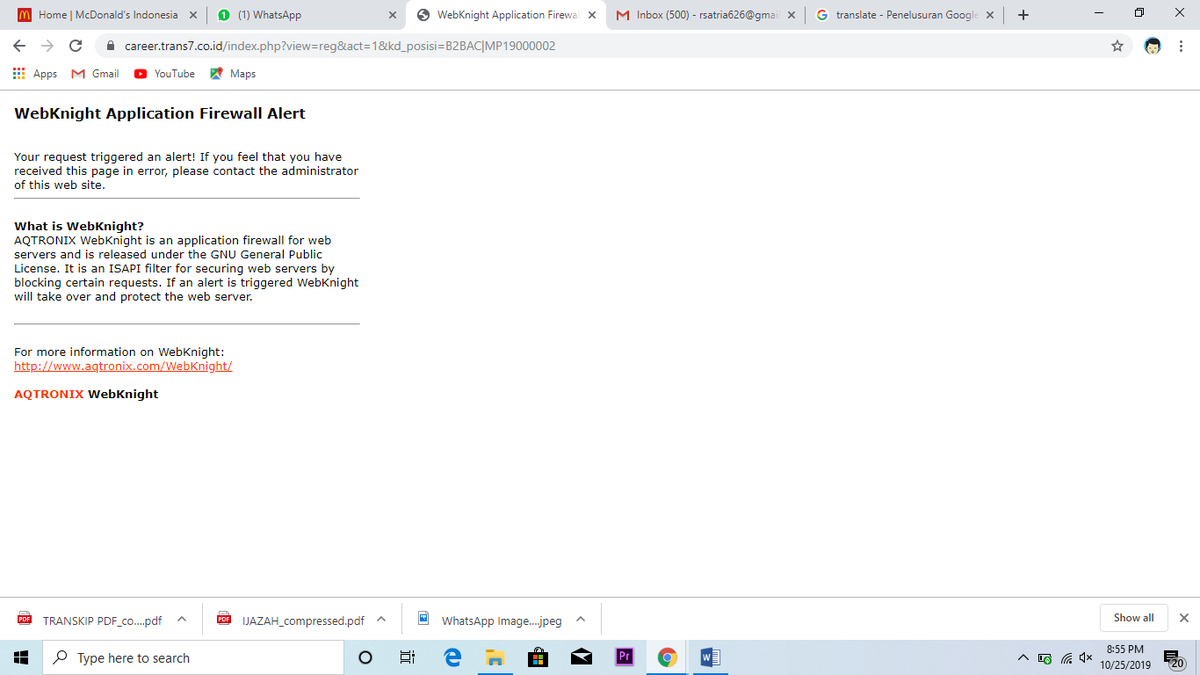This screenshot has height=675, width=1200.
Task: Open the Gmail bookmark
Action: coord(96,74)
